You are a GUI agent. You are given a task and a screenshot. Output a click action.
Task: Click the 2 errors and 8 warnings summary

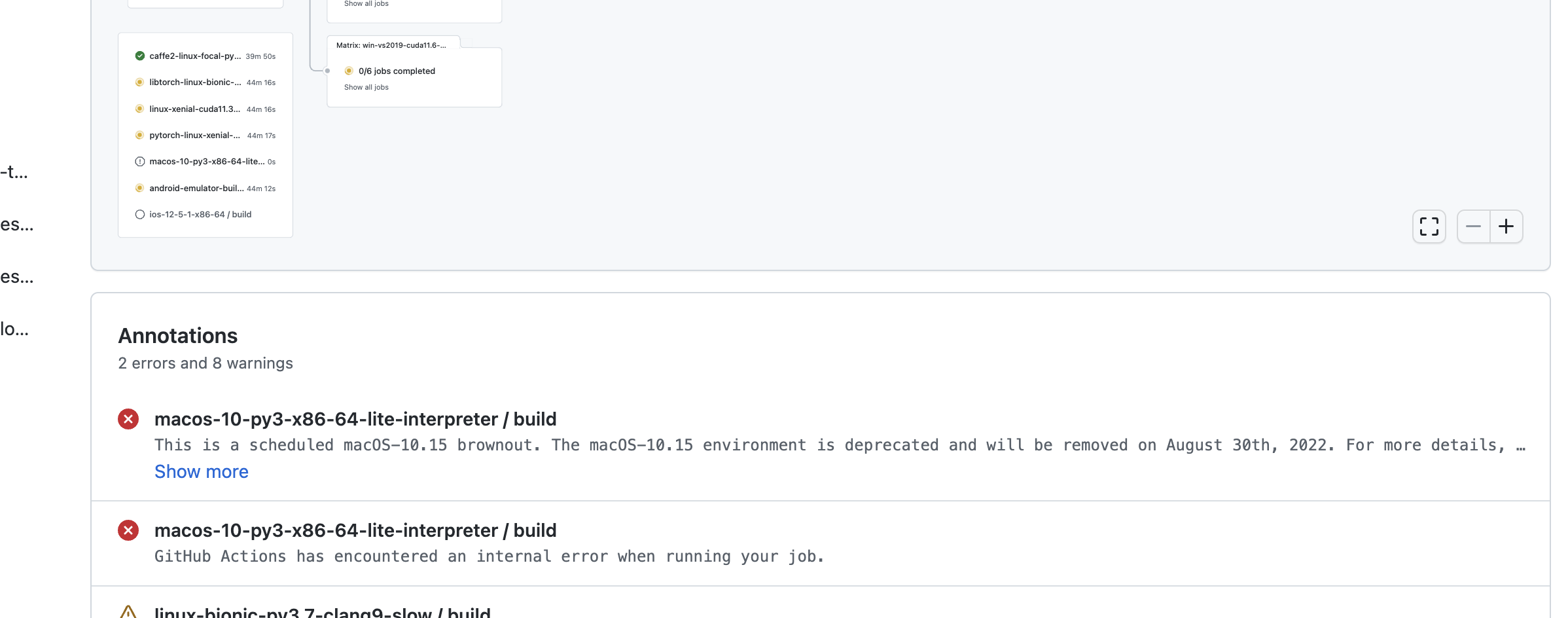[205, 363]
